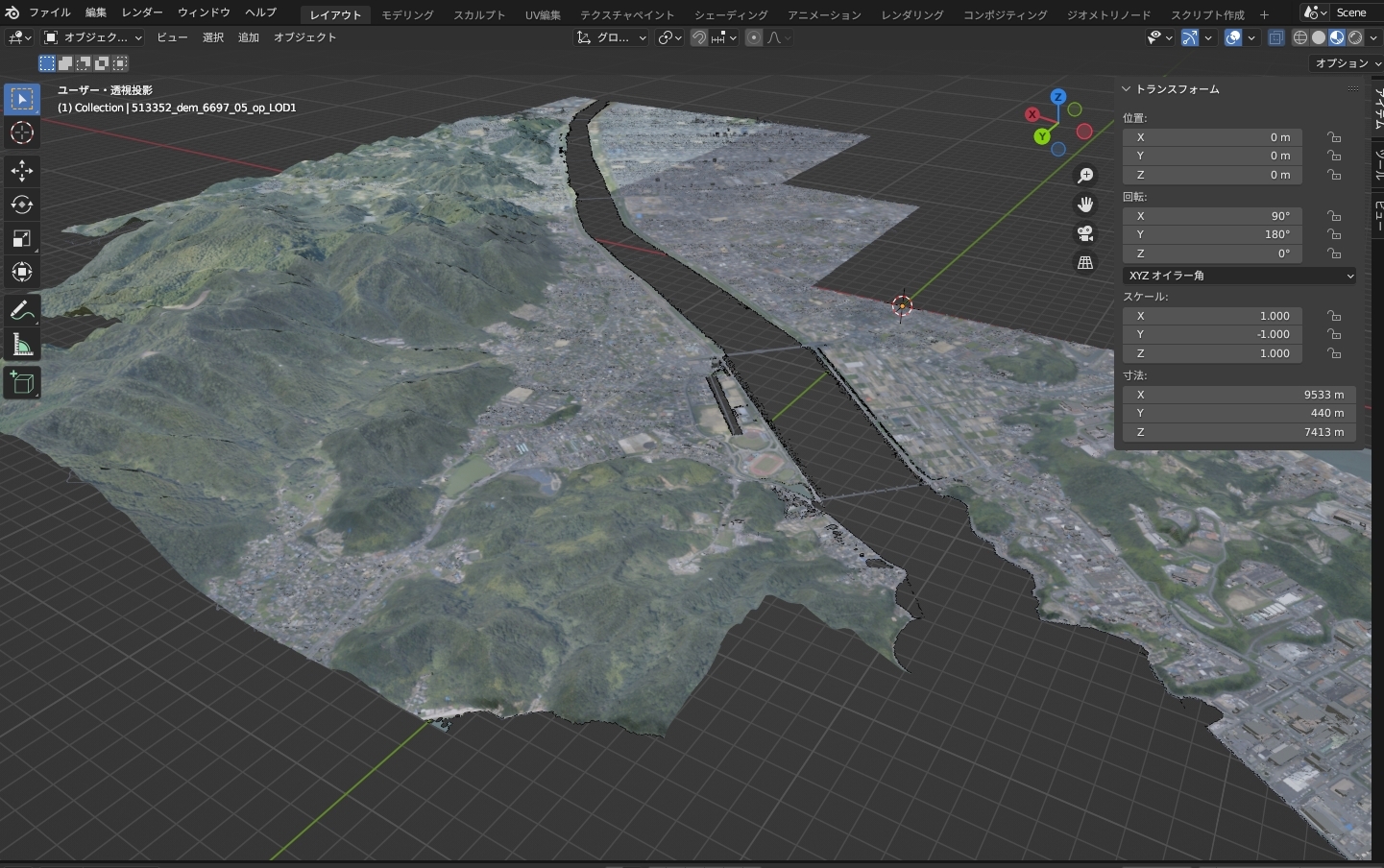Click the Z axis on the navigation gizmo

click(1057, 97)
